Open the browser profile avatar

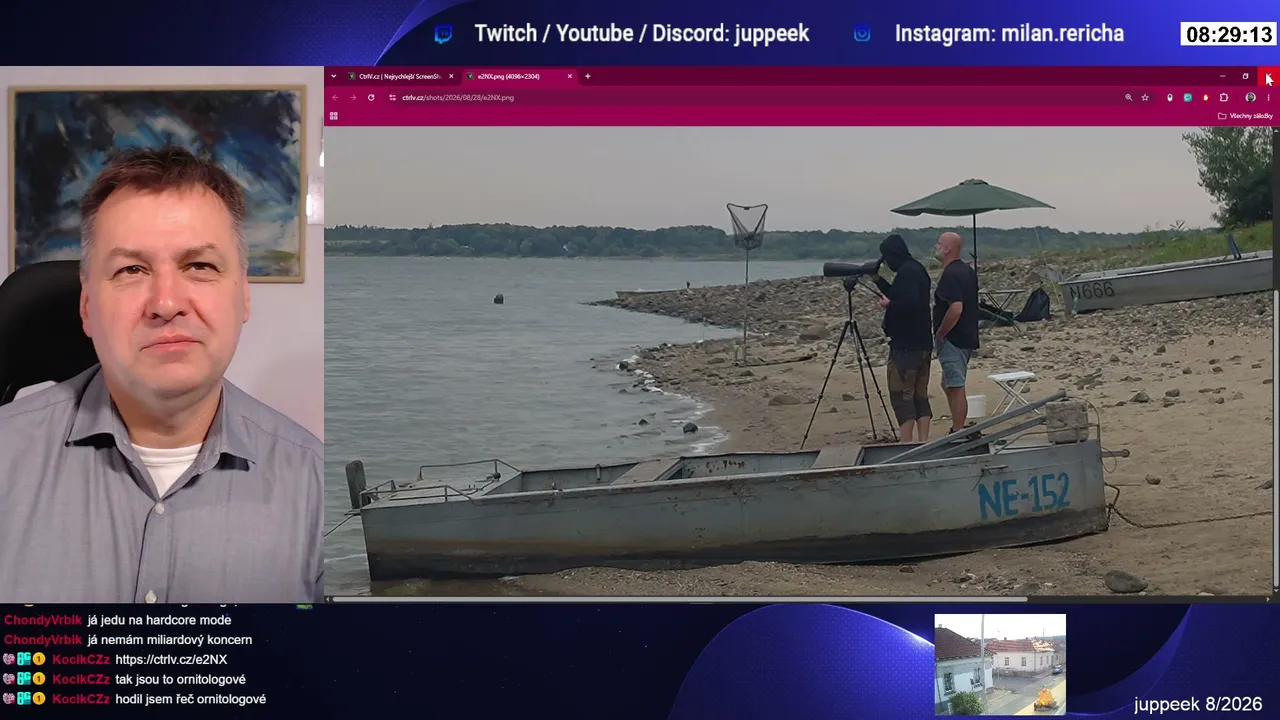(x=1250, y=98)
